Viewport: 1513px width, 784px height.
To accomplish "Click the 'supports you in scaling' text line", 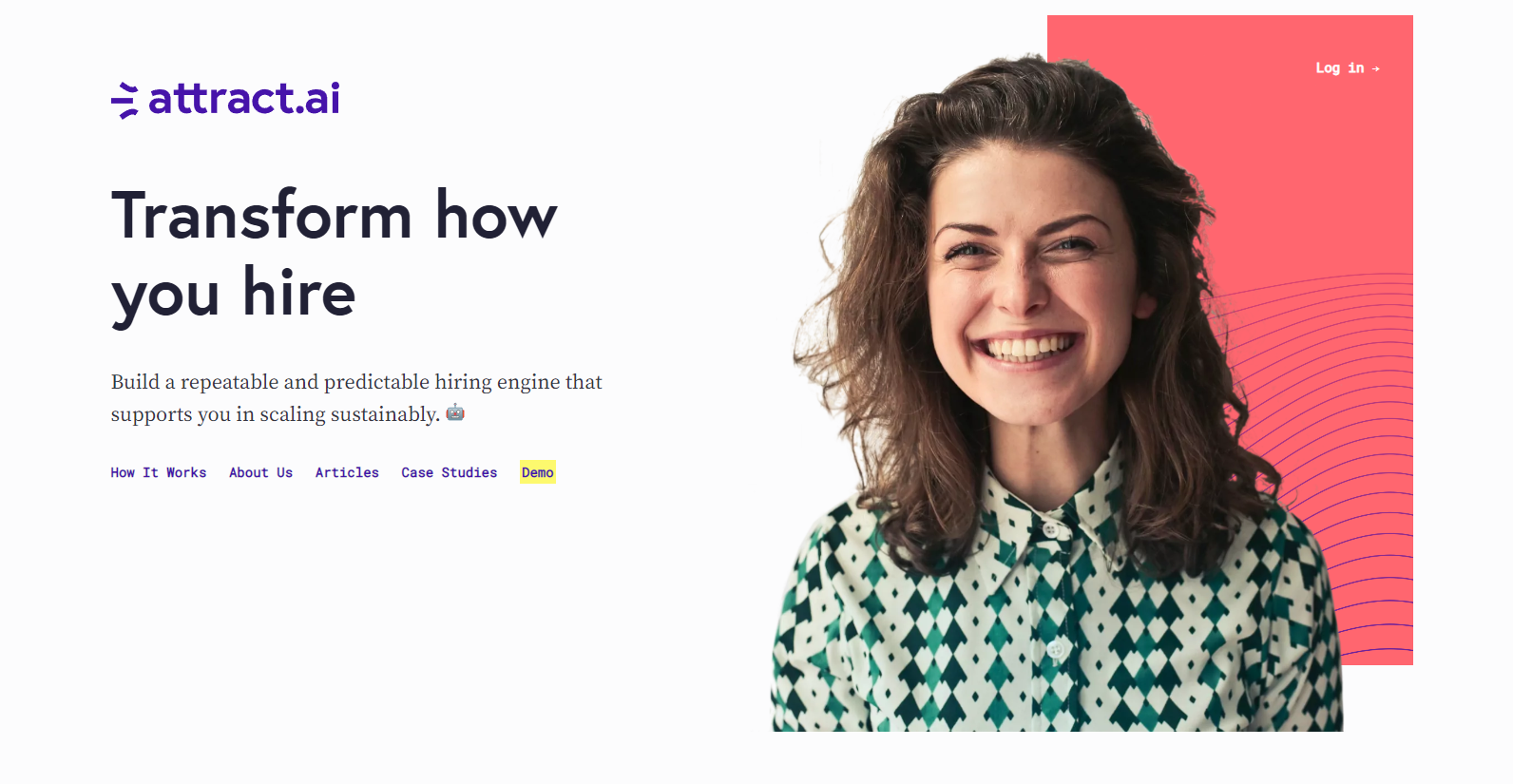I will [x=276, y=414].
